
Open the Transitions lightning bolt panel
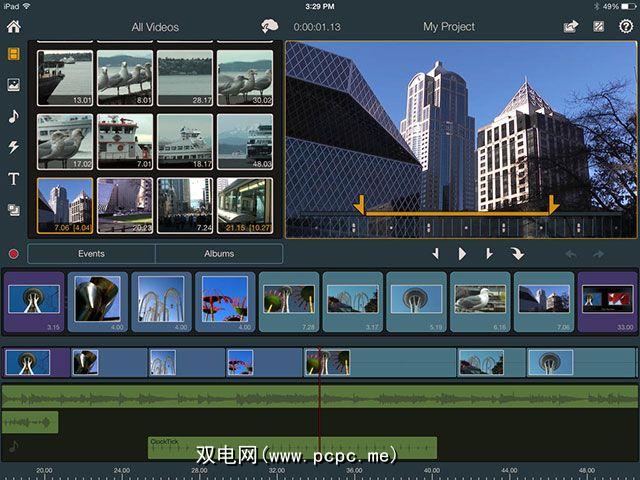pos(14,147)
